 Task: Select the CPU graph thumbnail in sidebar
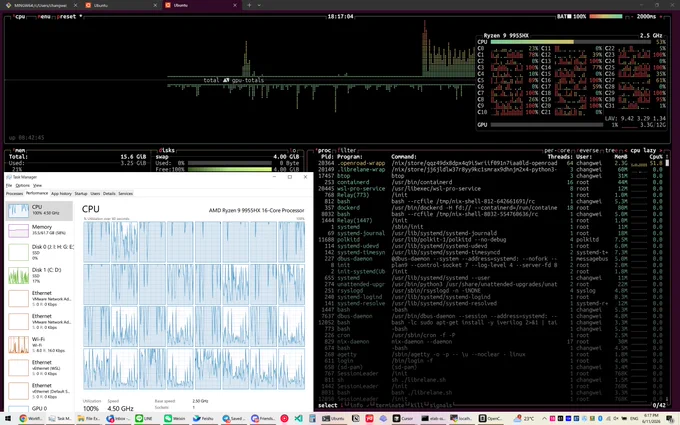(x=19, y=210)
